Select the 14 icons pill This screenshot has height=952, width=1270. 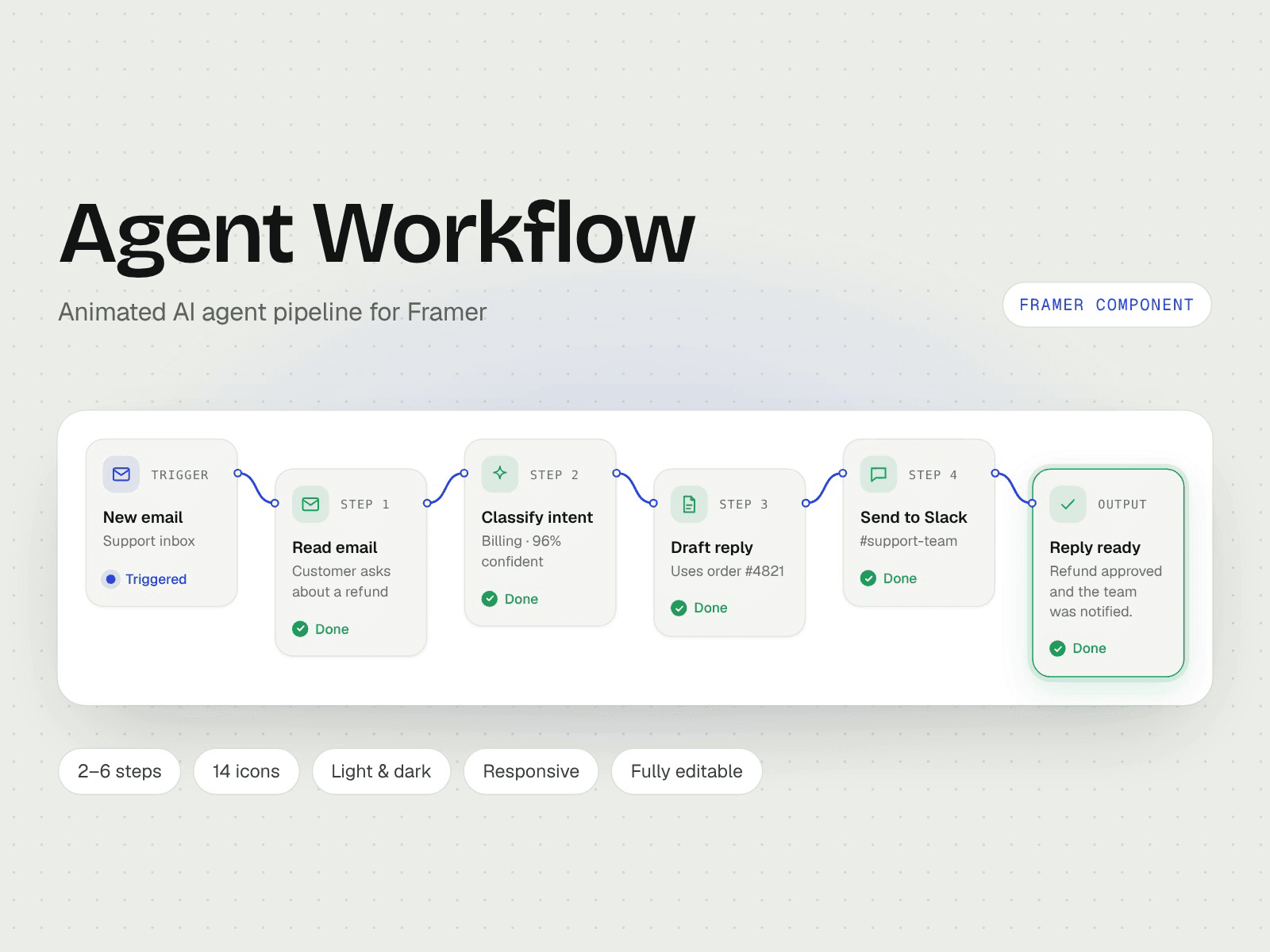click(246, 771)
